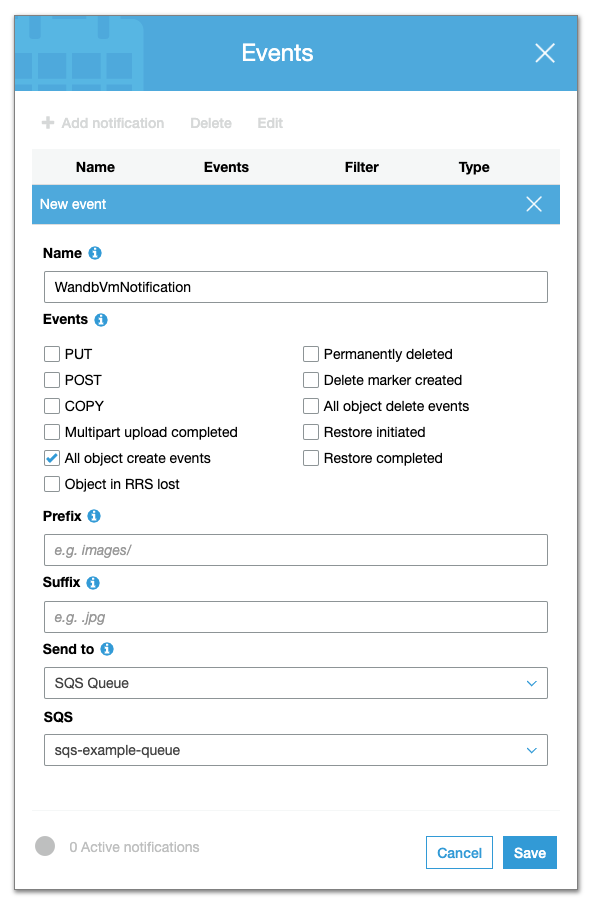Enable the PUT event checkbox
This screenshot has width=597, height=916.
51,354
